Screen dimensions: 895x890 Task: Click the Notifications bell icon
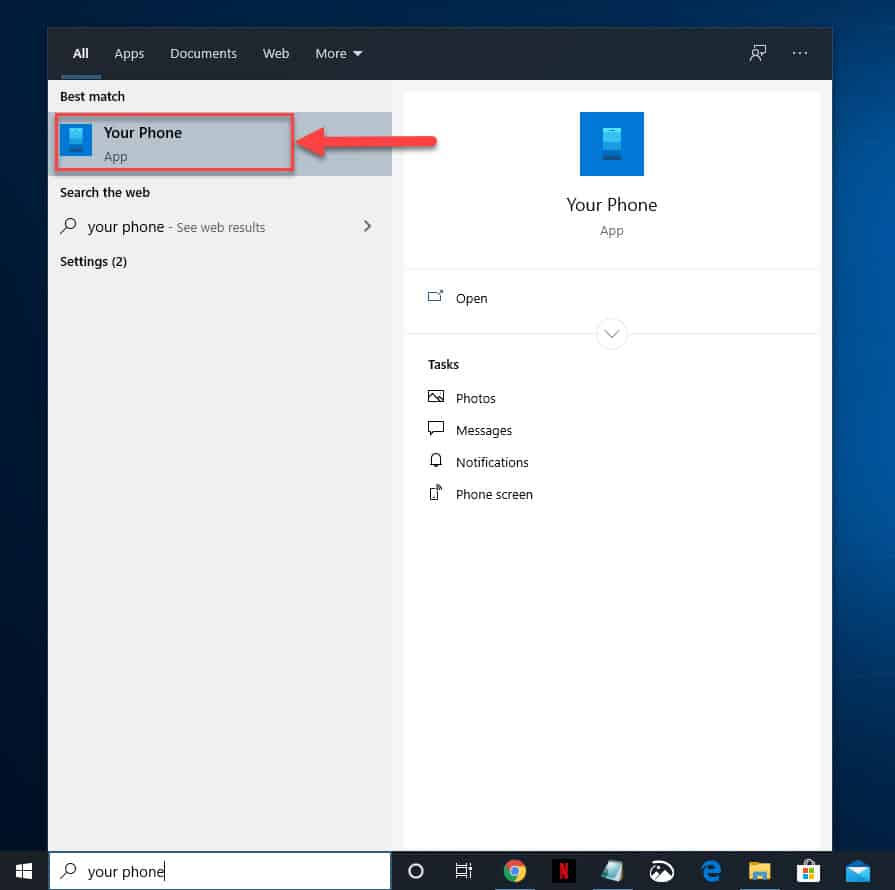pyautogui.click(x=436, y=461)
